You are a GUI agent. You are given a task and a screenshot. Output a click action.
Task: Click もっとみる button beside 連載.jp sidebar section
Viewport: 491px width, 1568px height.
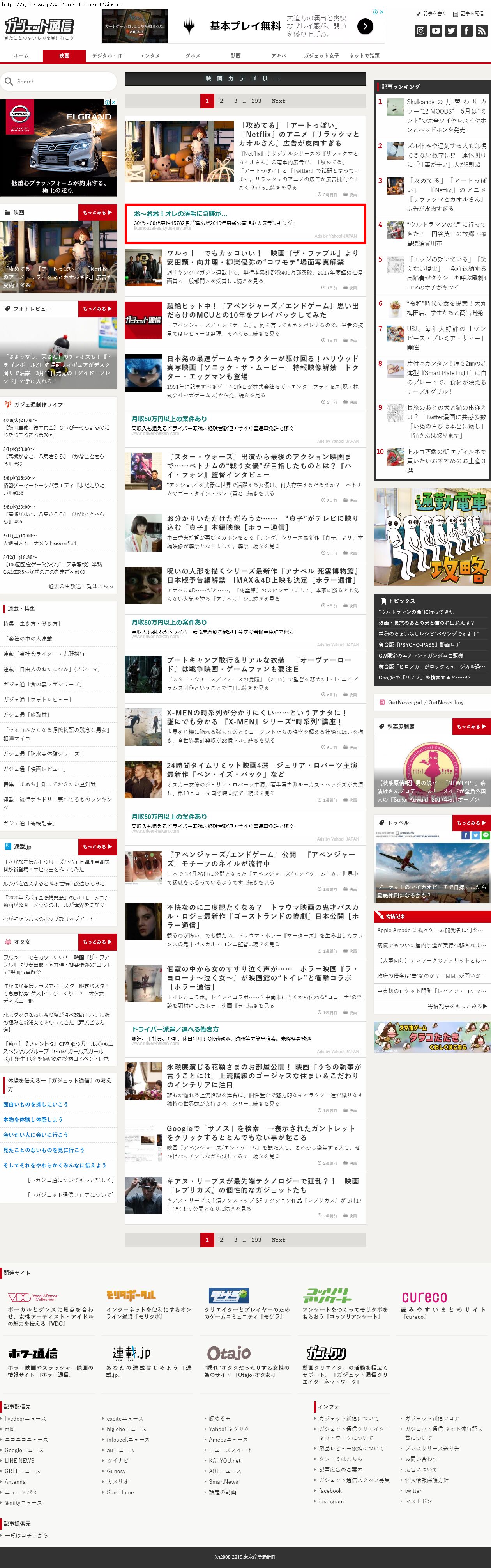pyautogui.click(x=97, y=847)
